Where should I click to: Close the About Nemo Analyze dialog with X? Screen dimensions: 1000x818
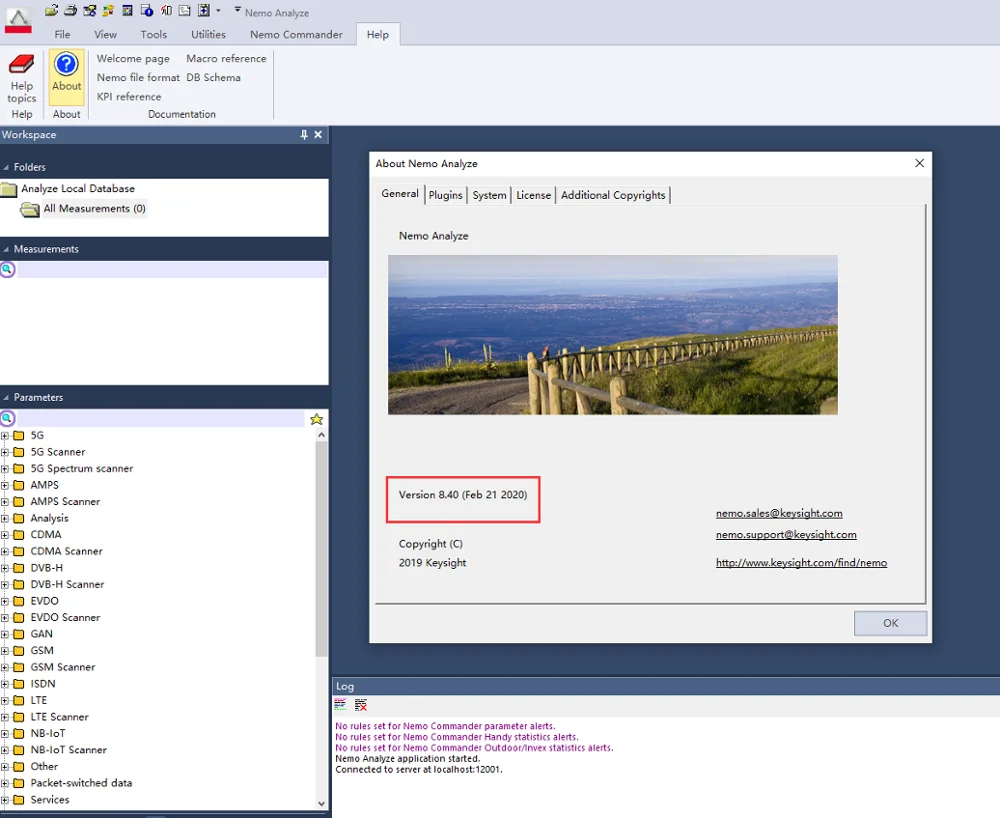point(919,163)
